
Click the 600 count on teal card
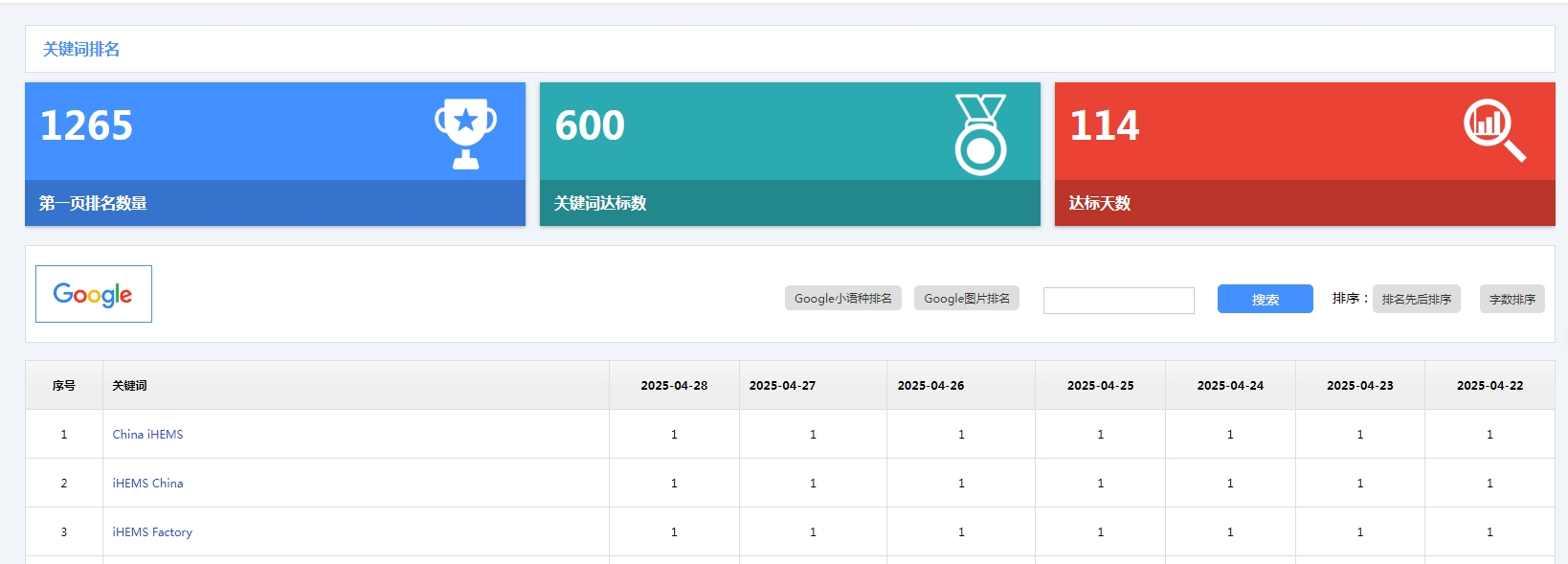point(590,125)
